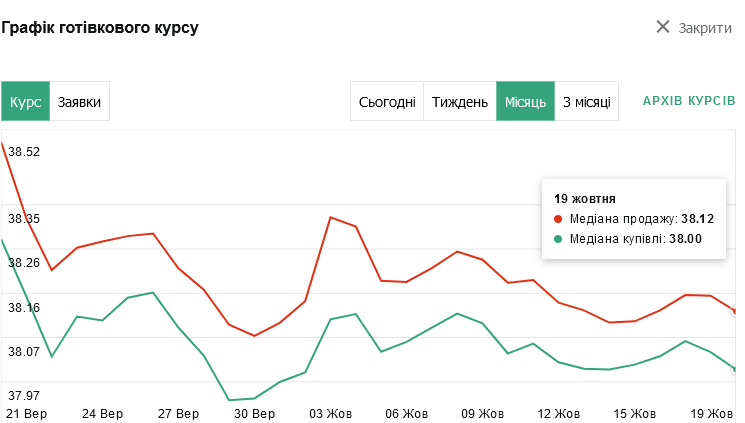Image resolution: width=745 pixels, height=423 pixels.
Task: Switch to the Курс tab
Action: coord(26,102)
